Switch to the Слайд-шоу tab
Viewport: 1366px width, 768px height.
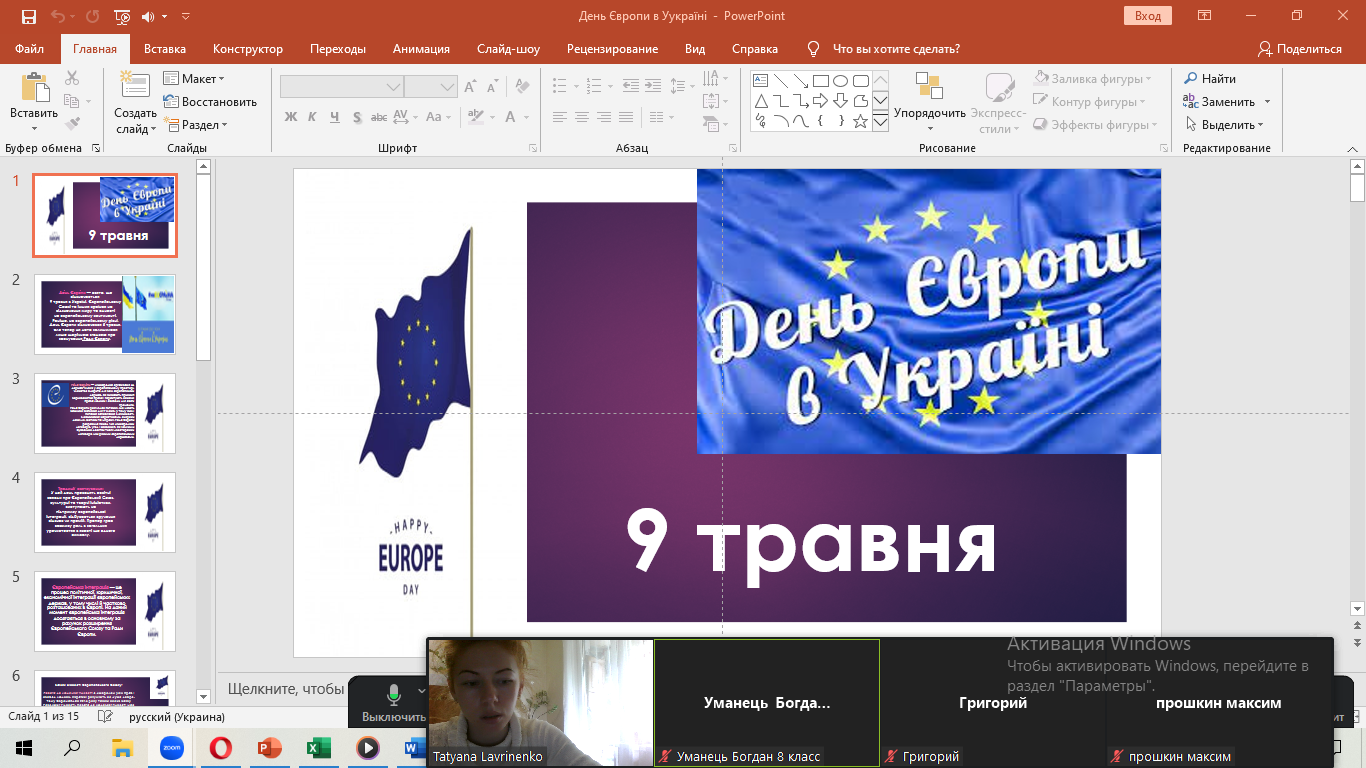[508, 48]
